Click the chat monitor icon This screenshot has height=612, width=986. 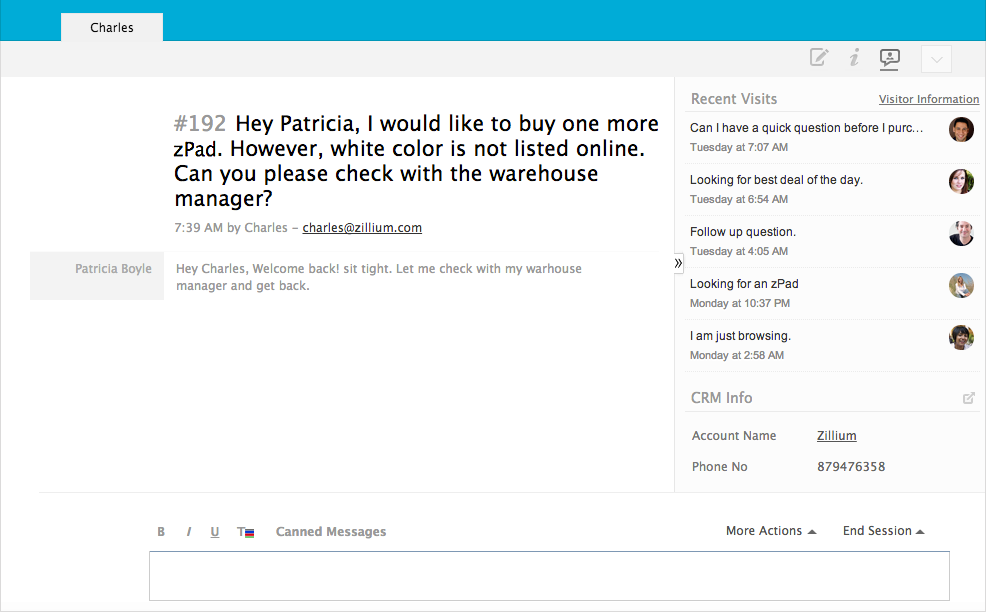[x=889, y=58]
